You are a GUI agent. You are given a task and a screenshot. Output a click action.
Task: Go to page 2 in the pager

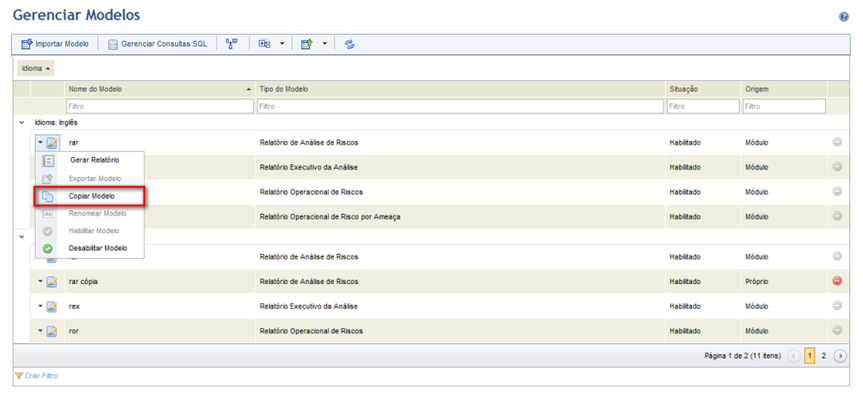(x=824, y=356)
